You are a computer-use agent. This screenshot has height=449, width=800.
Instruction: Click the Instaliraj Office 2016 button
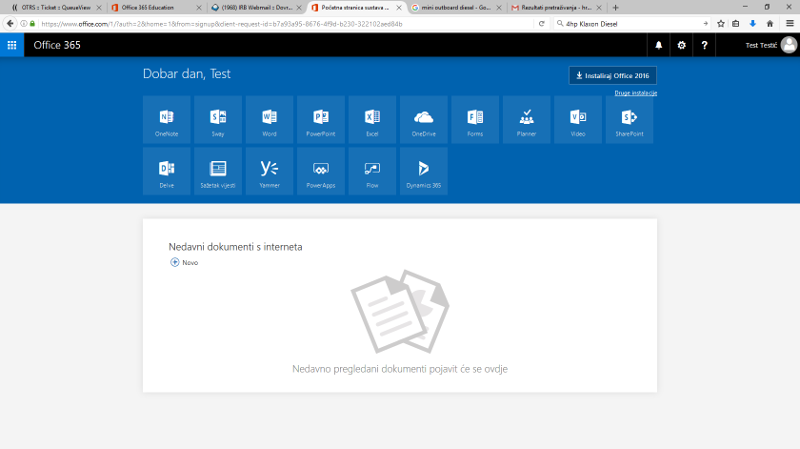click(612, 76)
